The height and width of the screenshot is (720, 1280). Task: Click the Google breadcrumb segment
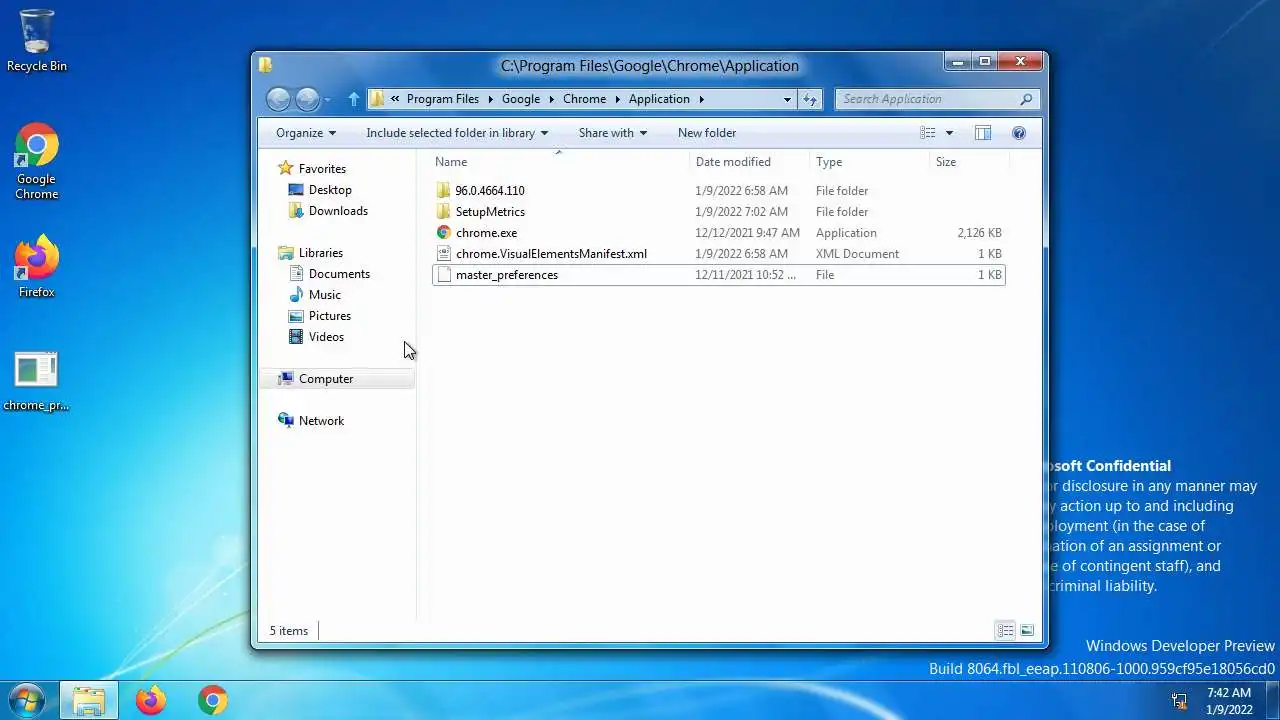click(521, 99)
